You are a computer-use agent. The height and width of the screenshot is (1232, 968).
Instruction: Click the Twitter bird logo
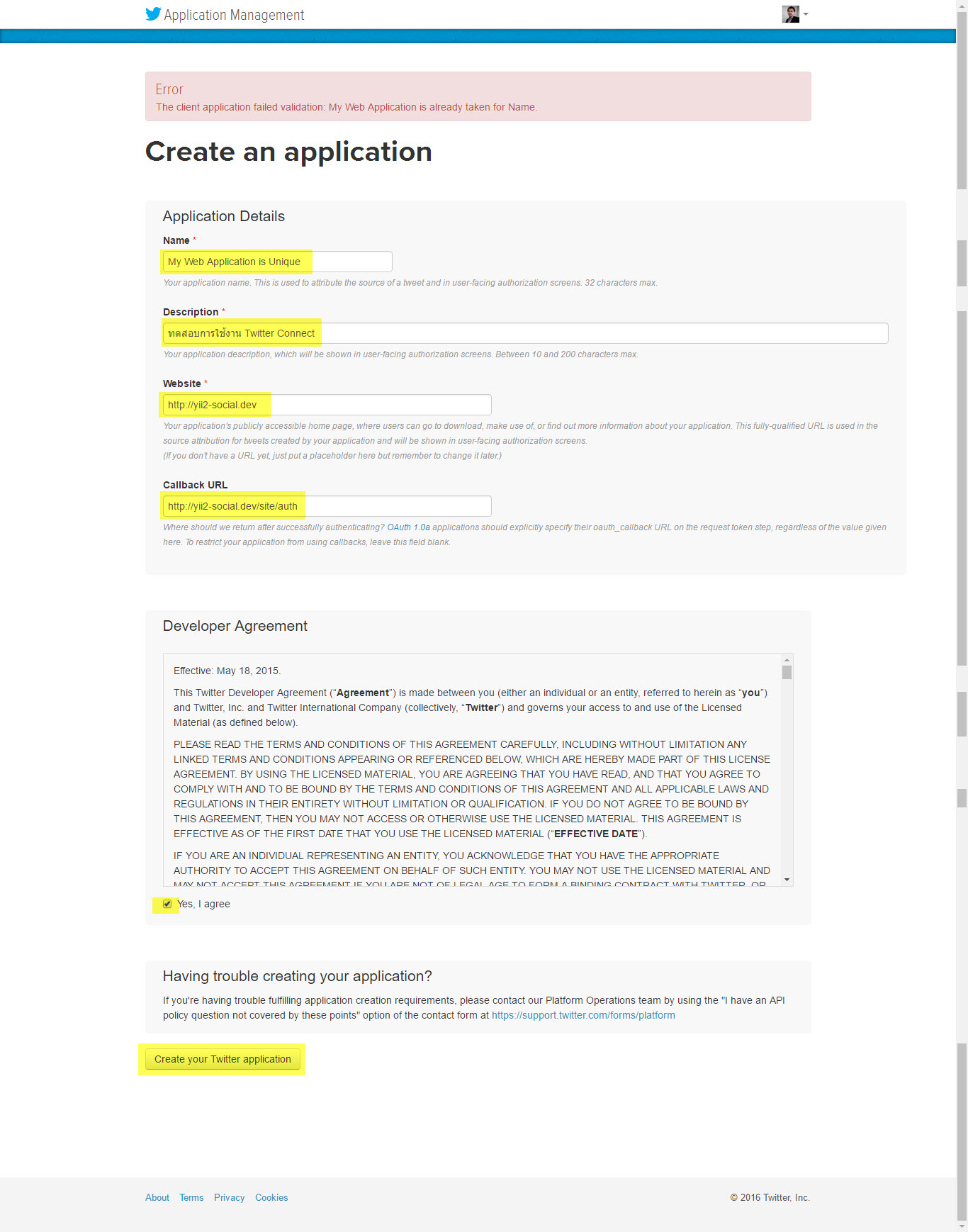(153, 14)
